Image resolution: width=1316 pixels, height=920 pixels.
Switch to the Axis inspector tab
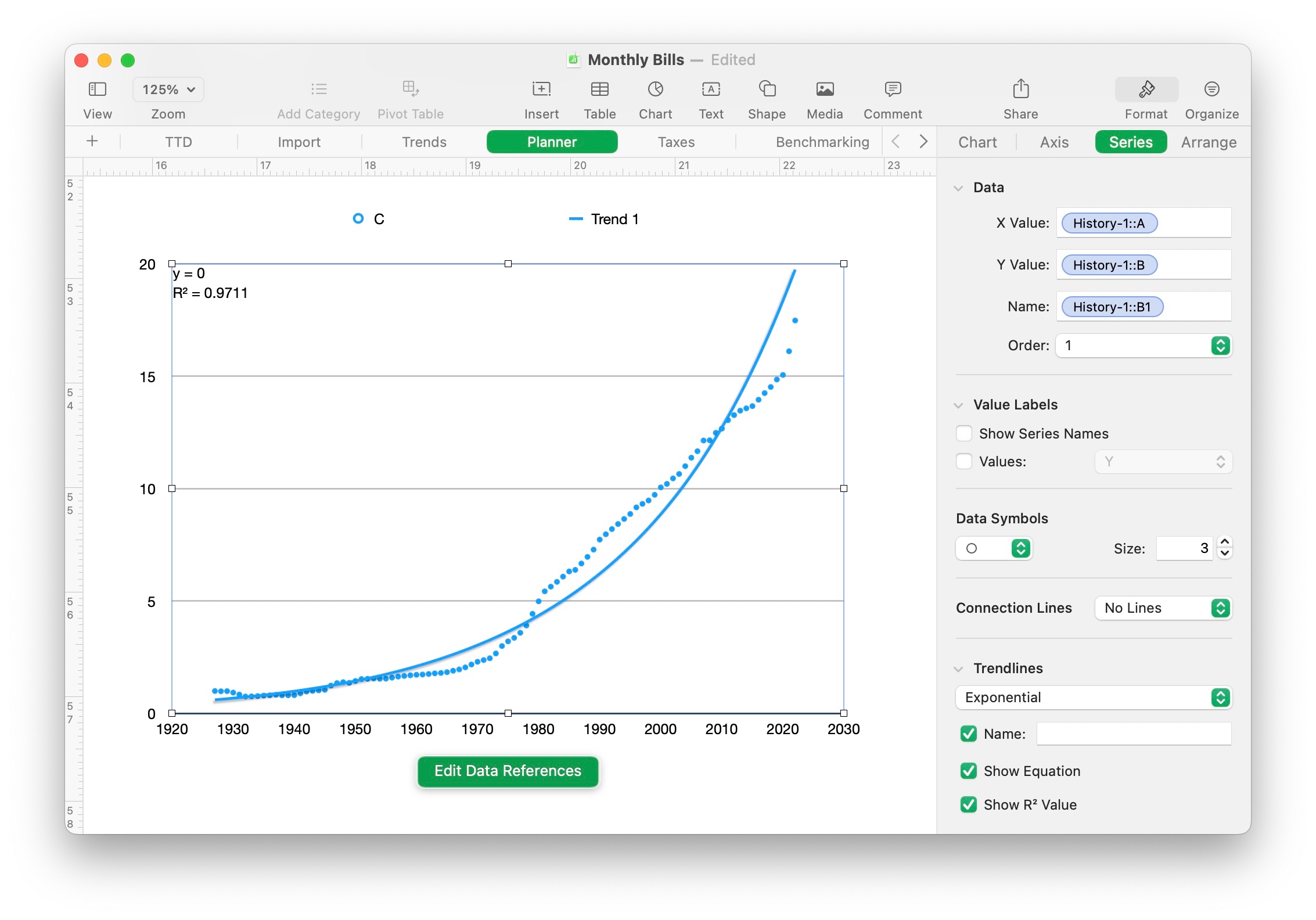(x=1054, y=142)
